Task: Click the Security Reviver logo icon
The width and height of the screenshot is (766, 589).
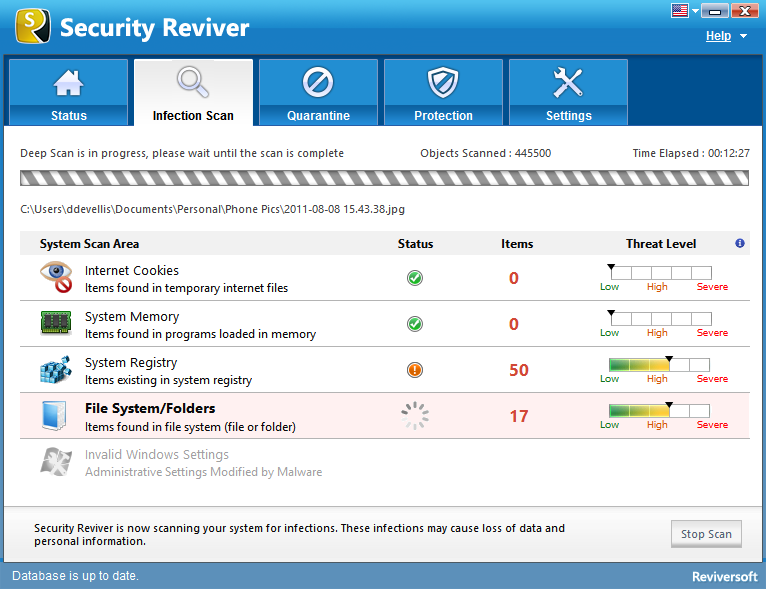Action: click(33, 26)
